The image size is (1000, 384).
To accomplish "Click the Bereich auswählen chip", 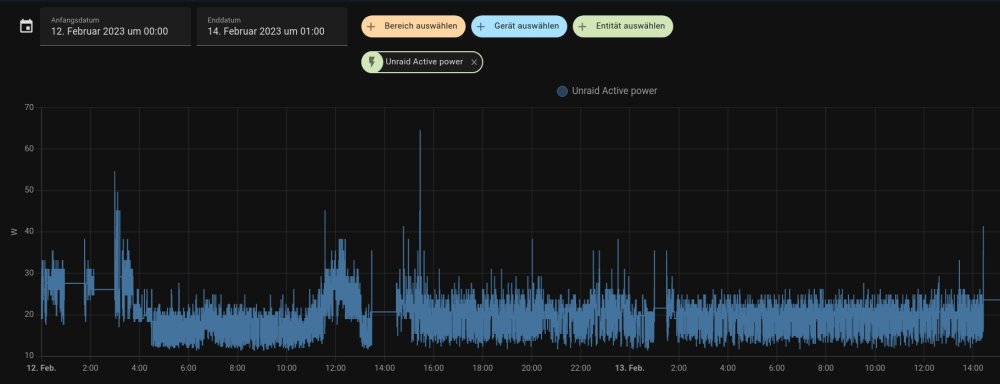I will pos(413,26).
